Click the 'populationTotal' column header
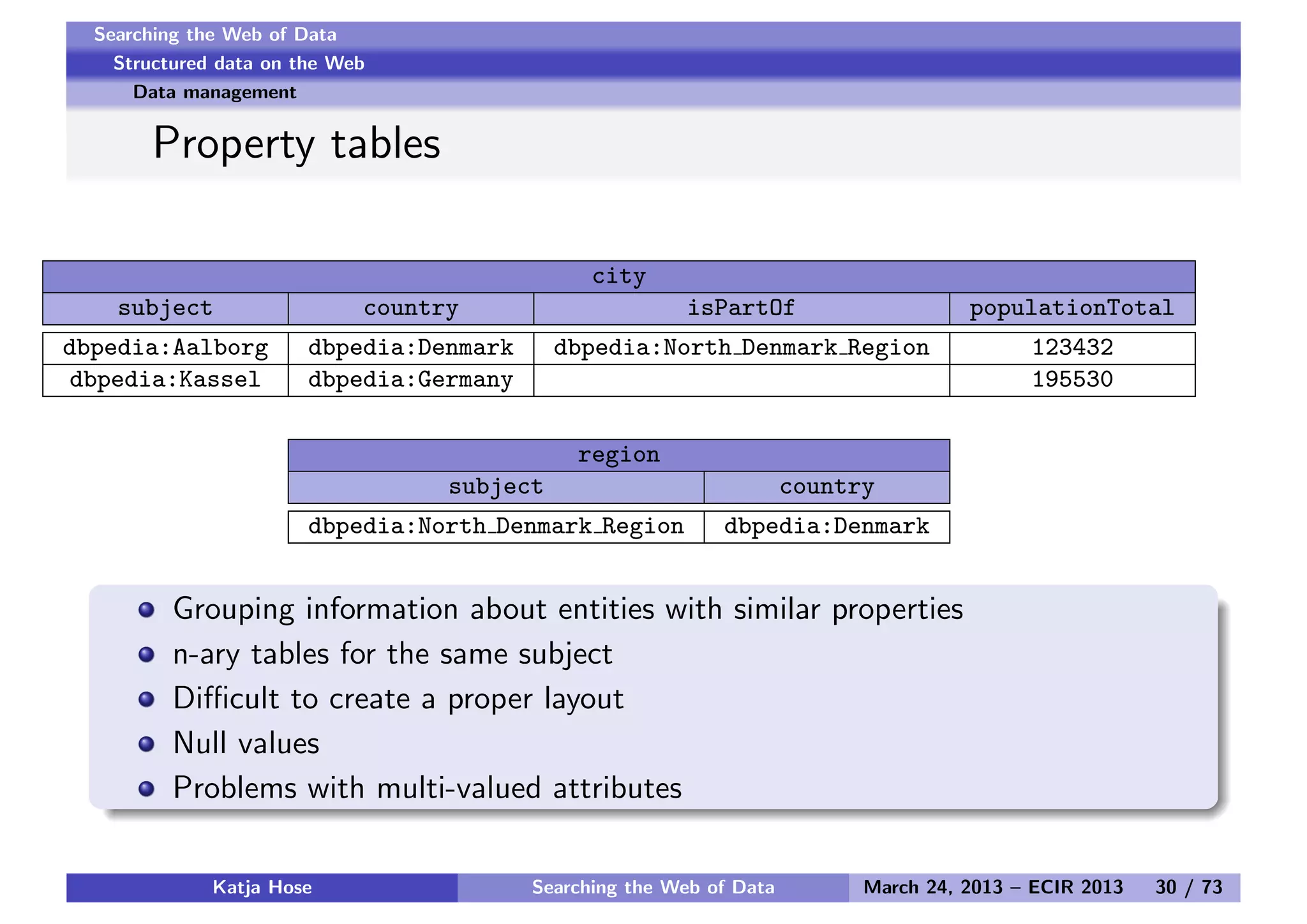This screenshot has width=1307, height=924. [x=1072, y=309]
